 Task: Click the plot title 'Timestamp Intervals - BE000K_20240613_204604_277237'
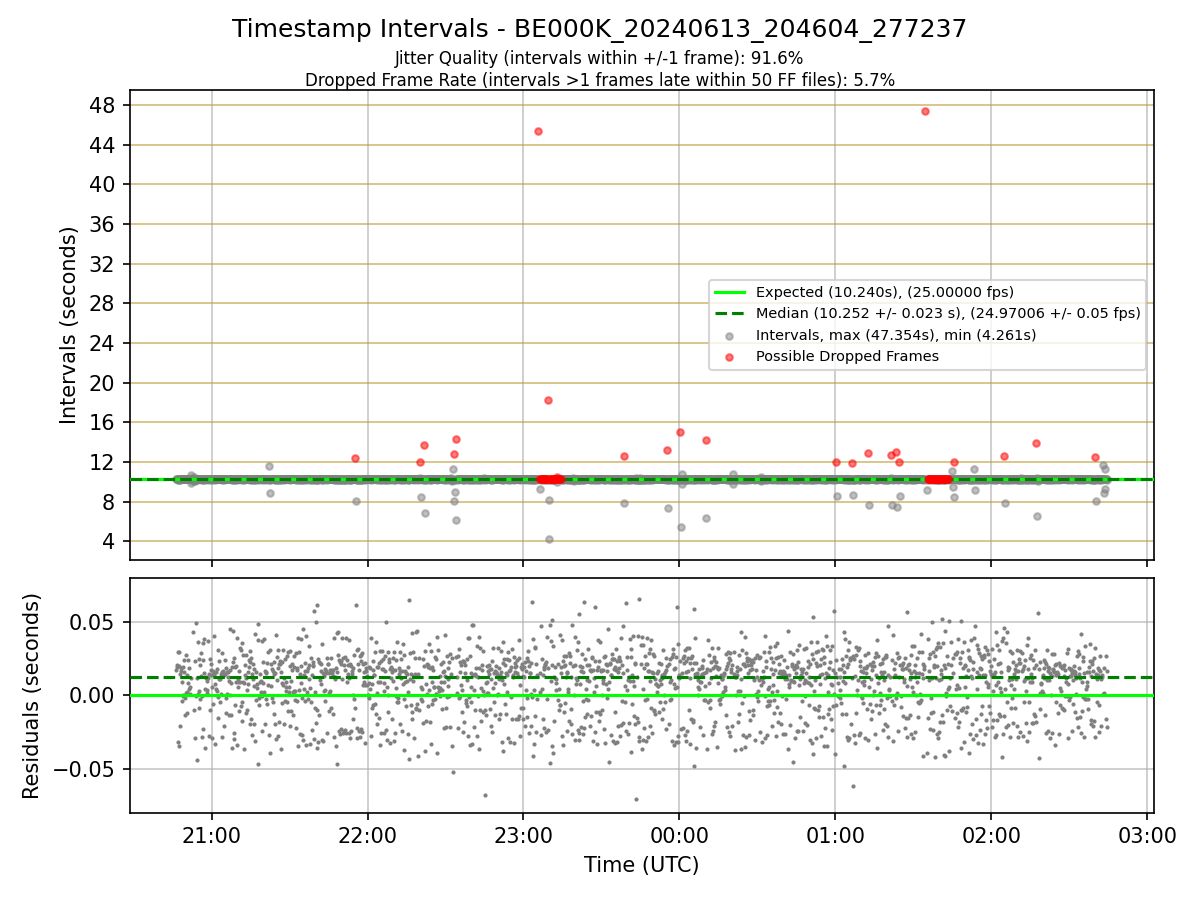click(x=599, y=29)
